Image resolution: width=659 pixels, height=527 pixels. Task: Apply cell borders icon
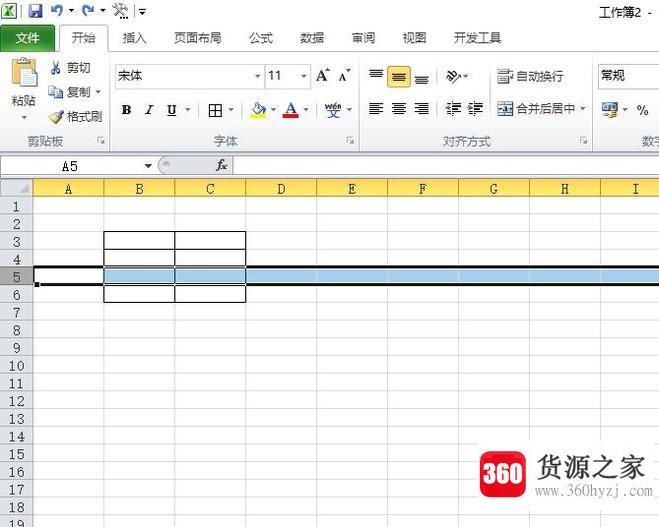(x=215, y=110)
